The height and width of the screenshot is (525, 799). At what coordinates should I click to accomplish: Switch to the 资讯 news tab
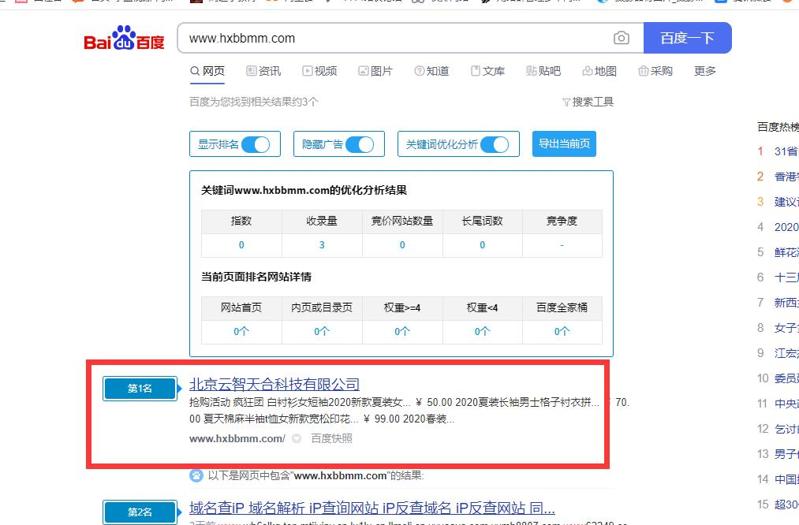point(263,71)
